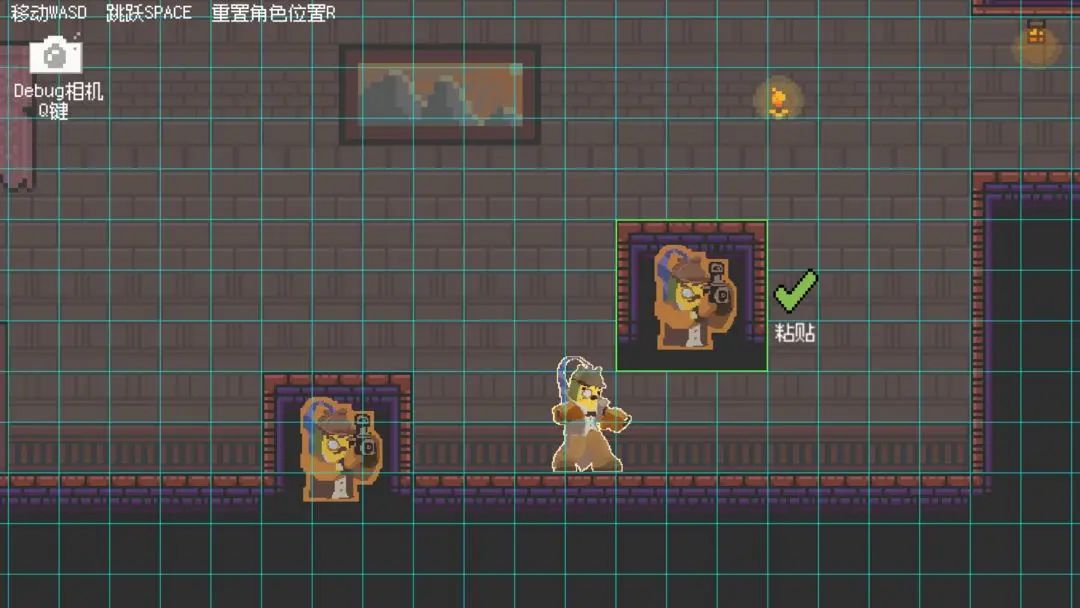
Task: Click the Debug相机 Q键 label
Action: (x=58, y=101)
